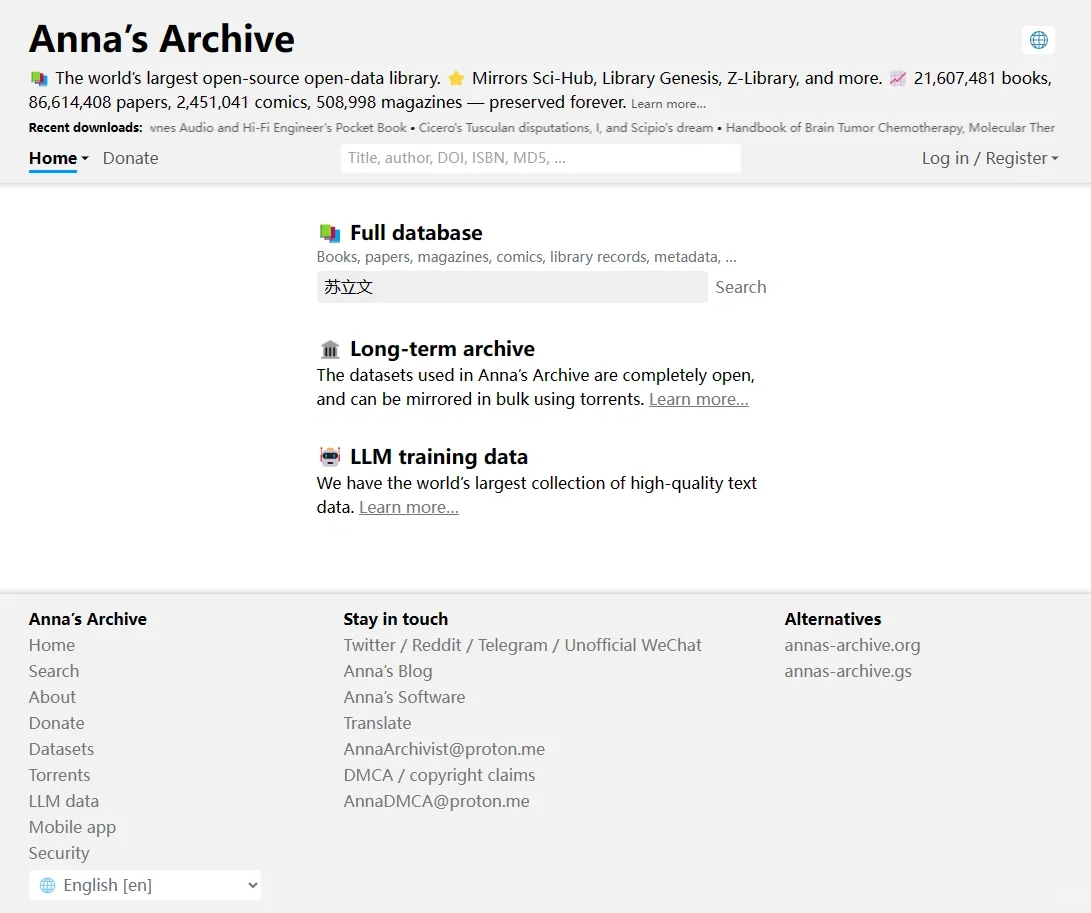Open the Anna's Archive title heading
The image size is (1091, 913).
coord(161,39)
